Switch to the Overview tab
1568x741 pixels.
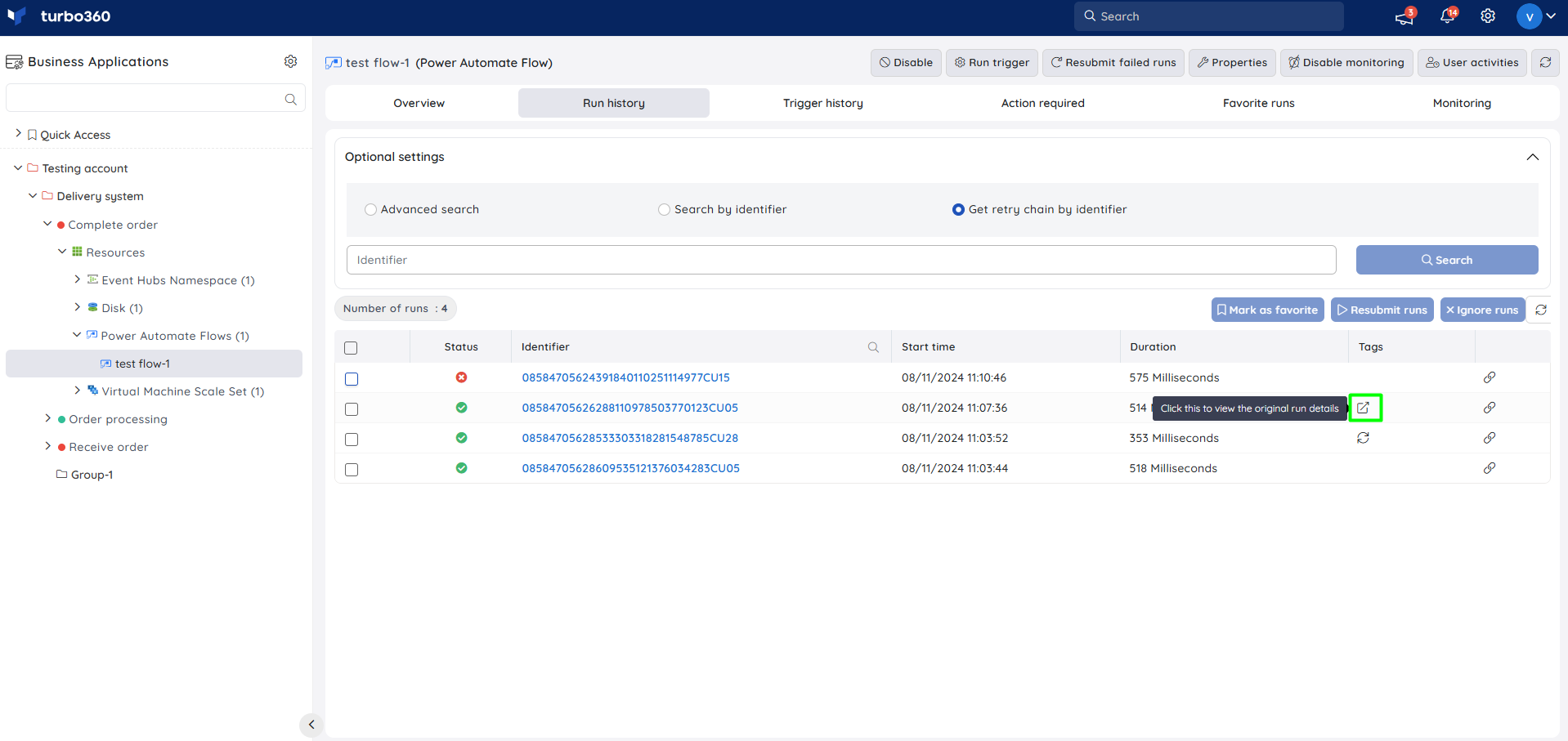coord(419,103)
